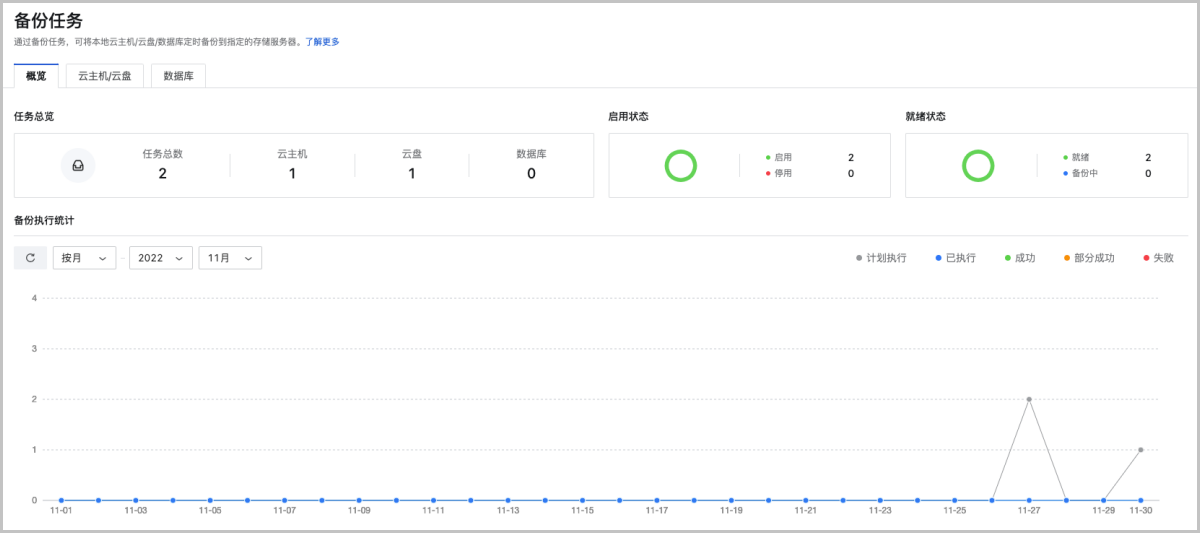Hide the 部分成功 legend series
The image size is (1200, 533).
click(x=1088, y=258)
